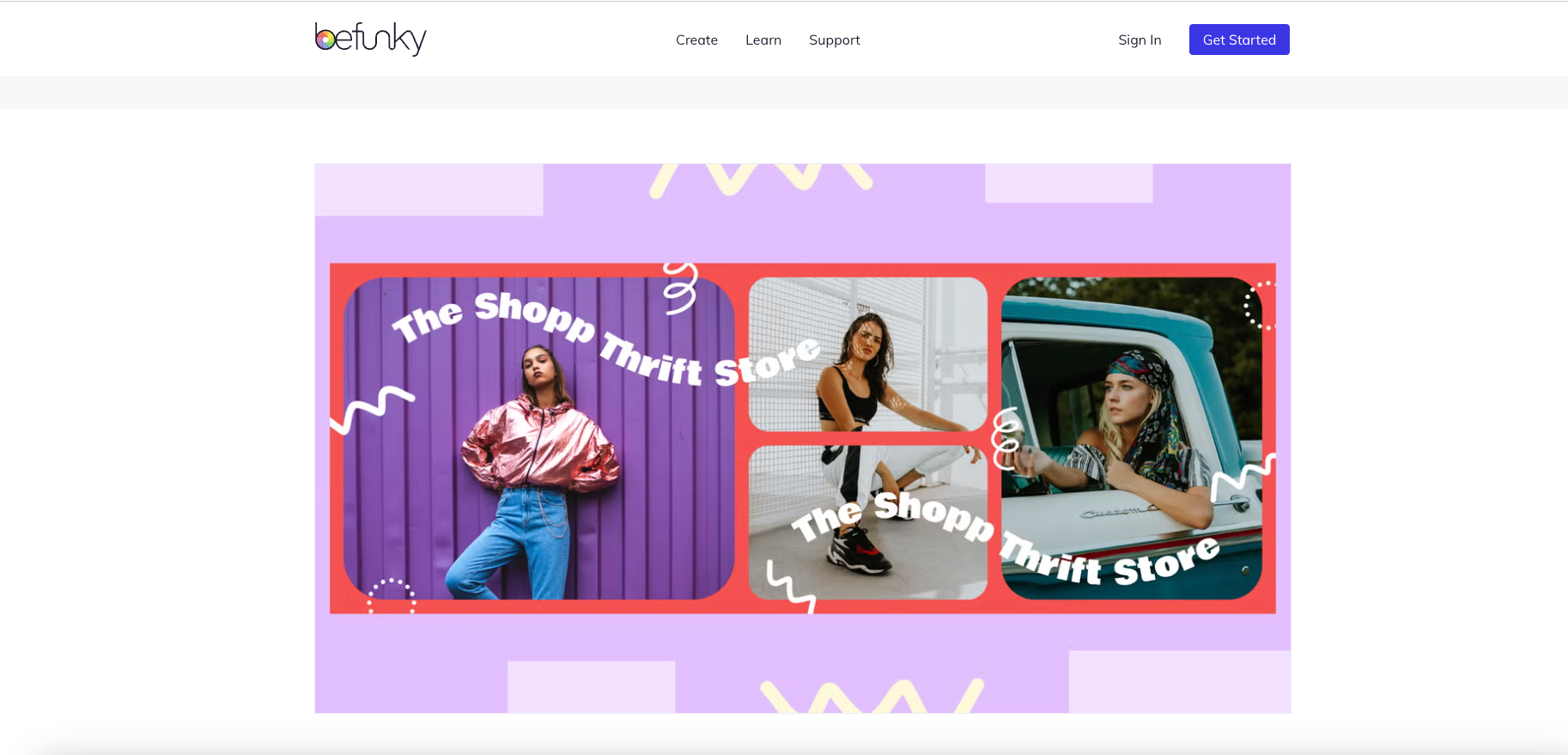Image resolution: width=1568 pixels, height=755 pixels.
Task: Click the BeFunky logo
Action: point(370,39)
